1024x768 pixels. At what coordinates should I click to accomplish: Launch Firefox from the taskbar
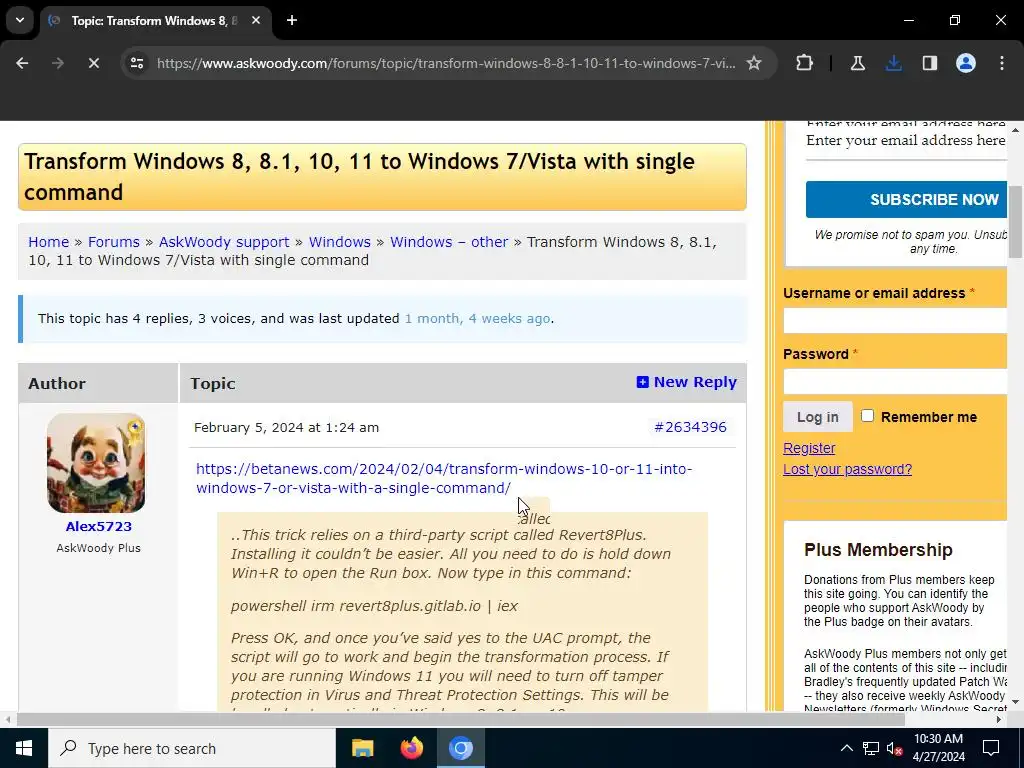coord(411,748)
